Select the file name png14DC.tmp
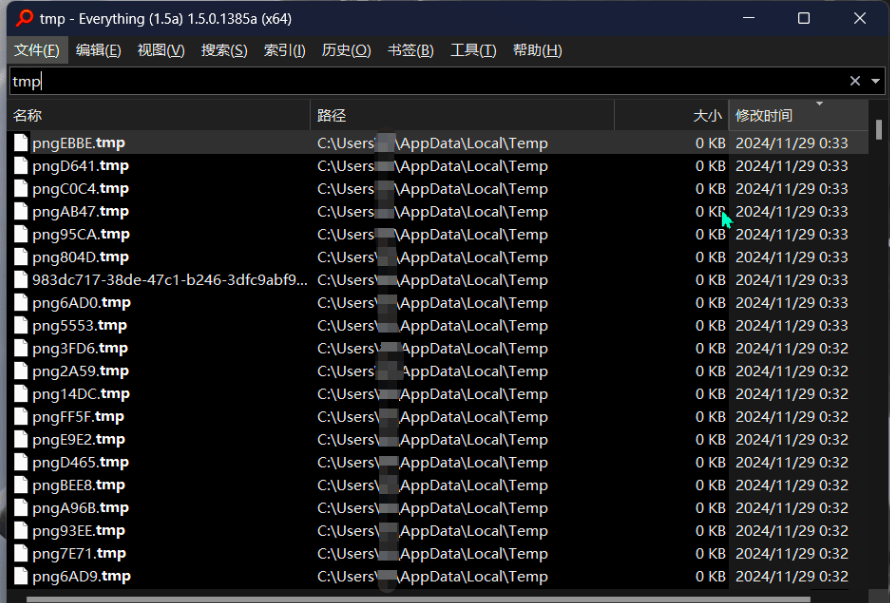Screen dimensions: 890x603 (81, 393)
